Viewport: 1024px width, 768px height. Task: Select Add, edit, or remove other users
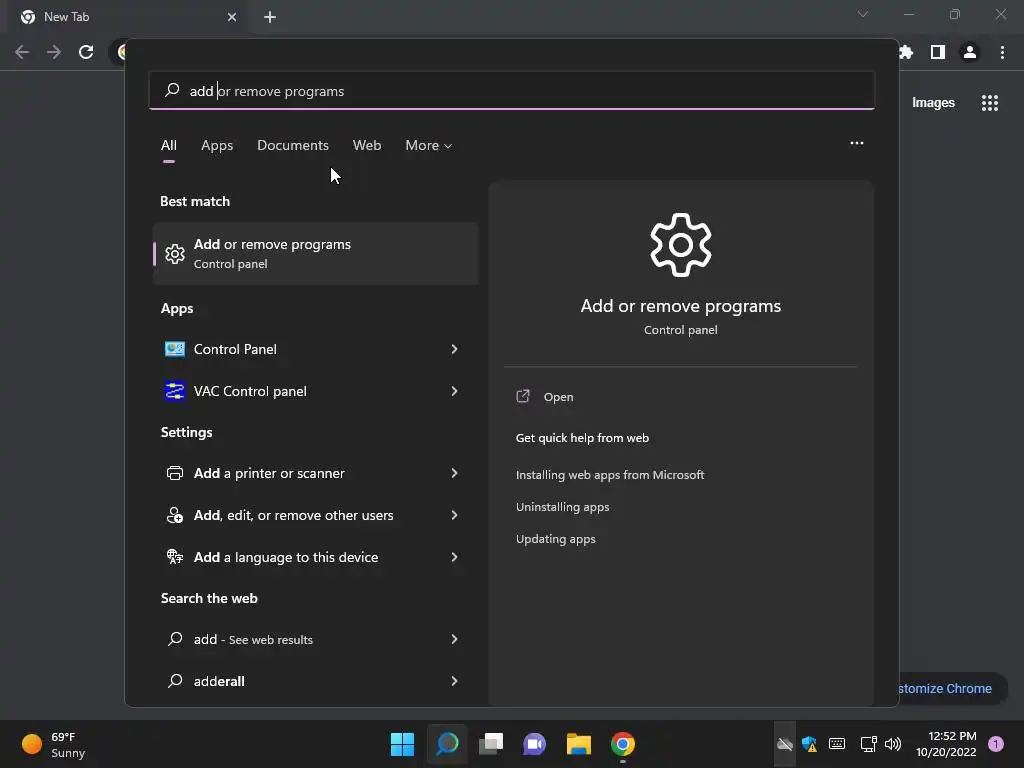tap(315, 515)
